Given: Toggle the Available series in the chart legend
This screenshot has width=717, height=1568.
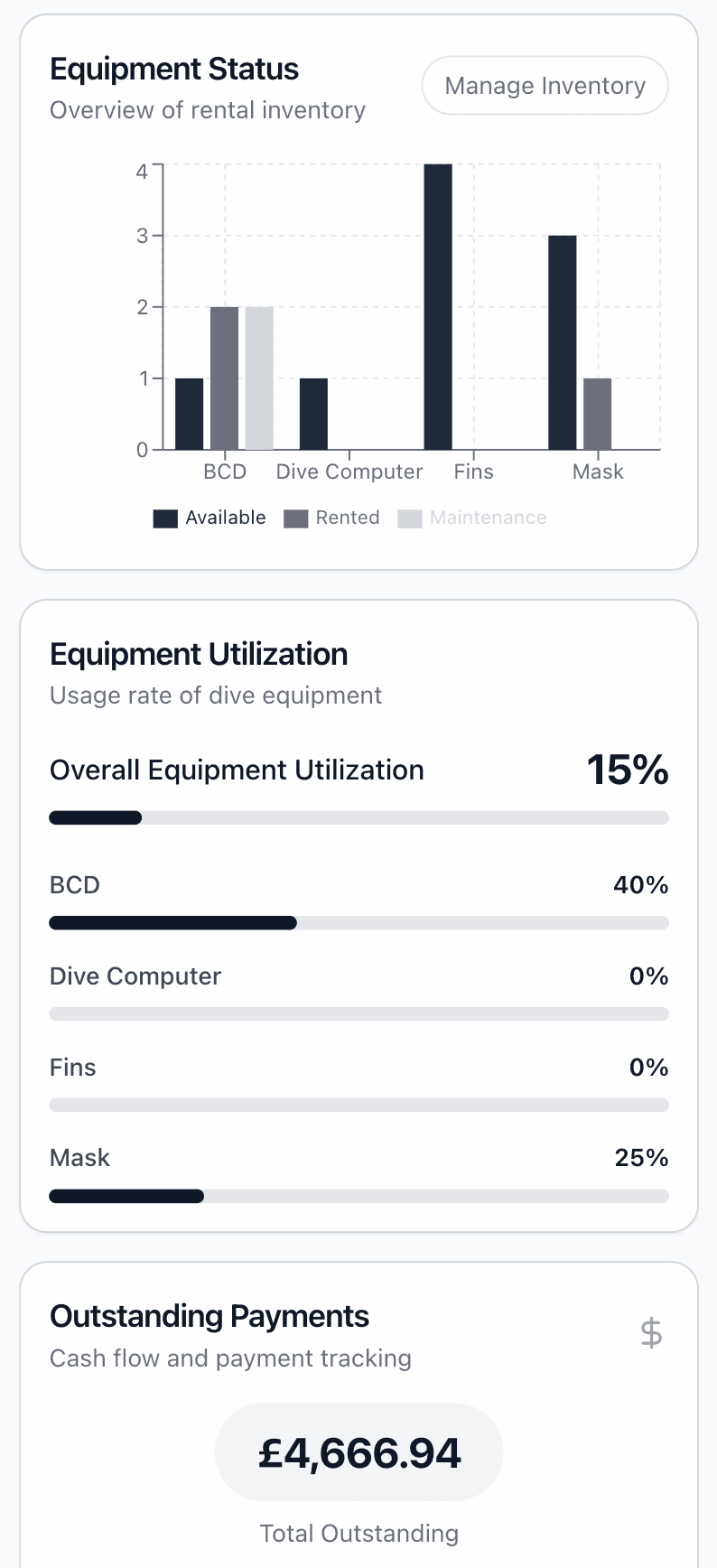Looking at the screenshot, I should [x=210, y=518].
